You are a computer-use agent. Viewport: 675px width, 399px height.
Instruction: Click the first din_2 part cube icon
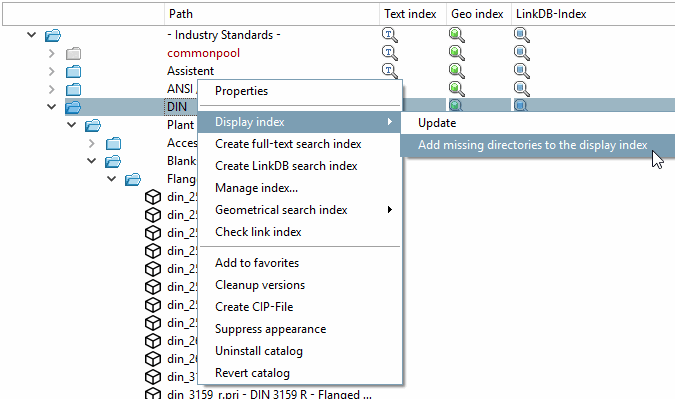(153, 197)
